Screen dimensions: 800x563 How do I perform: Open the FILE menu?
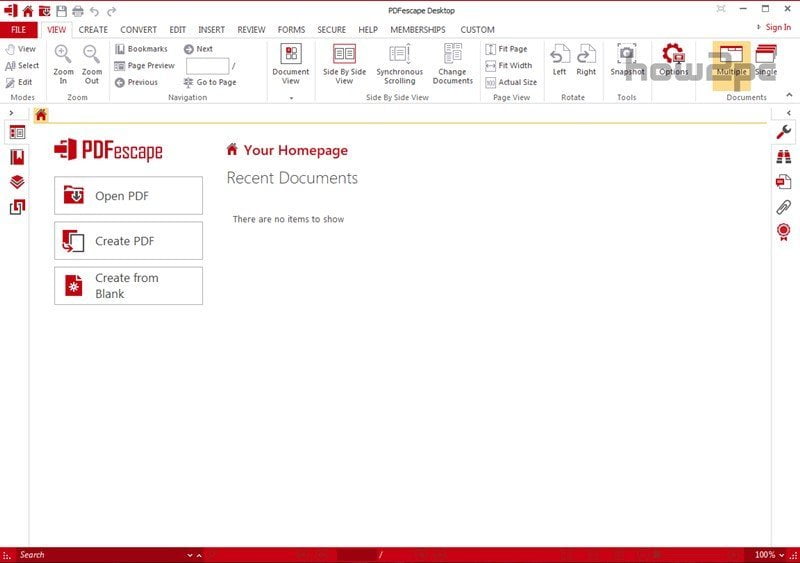click(18, 30)
